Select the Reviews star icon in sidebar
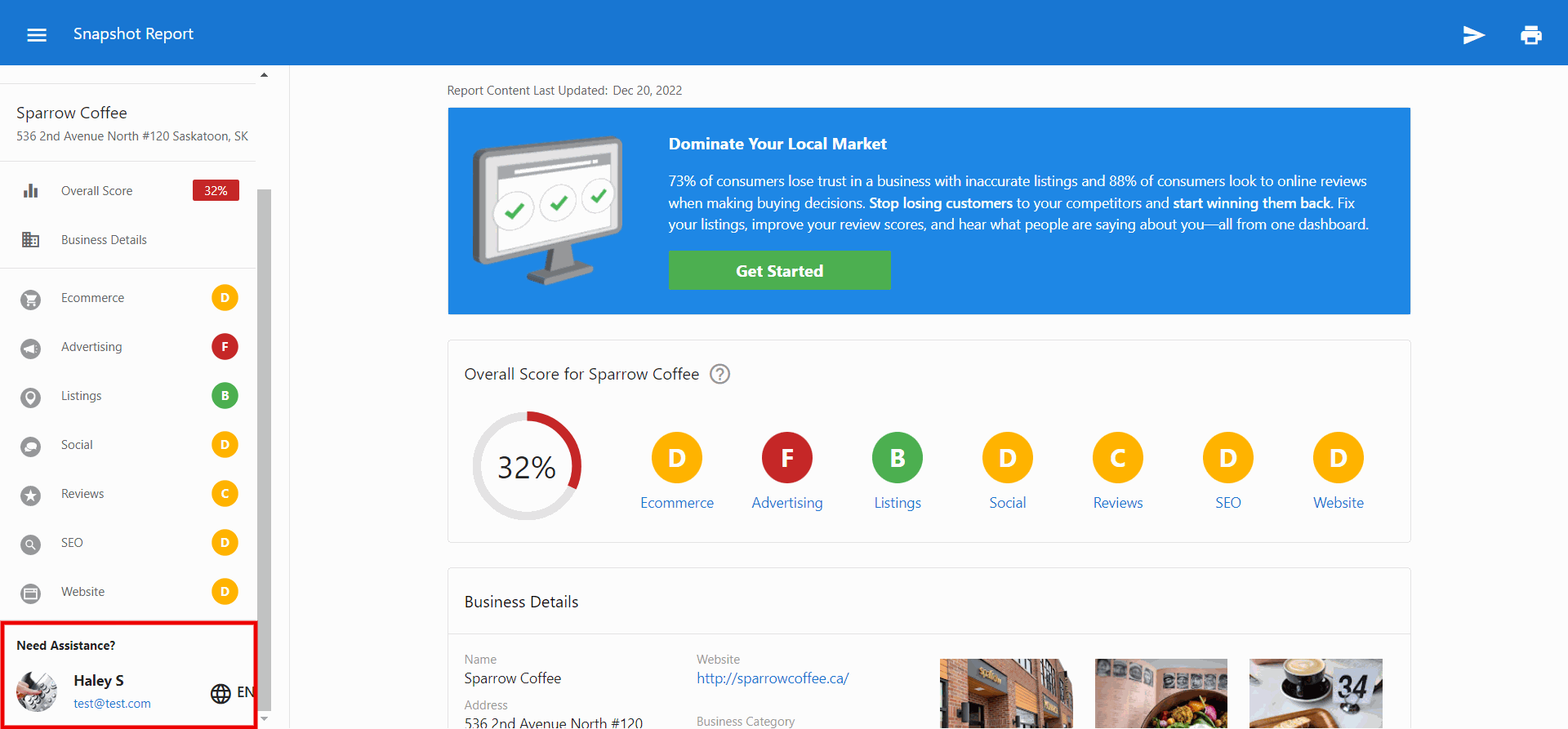The width and height of the screenshot is (1568, 729). [x=31, y=495]
